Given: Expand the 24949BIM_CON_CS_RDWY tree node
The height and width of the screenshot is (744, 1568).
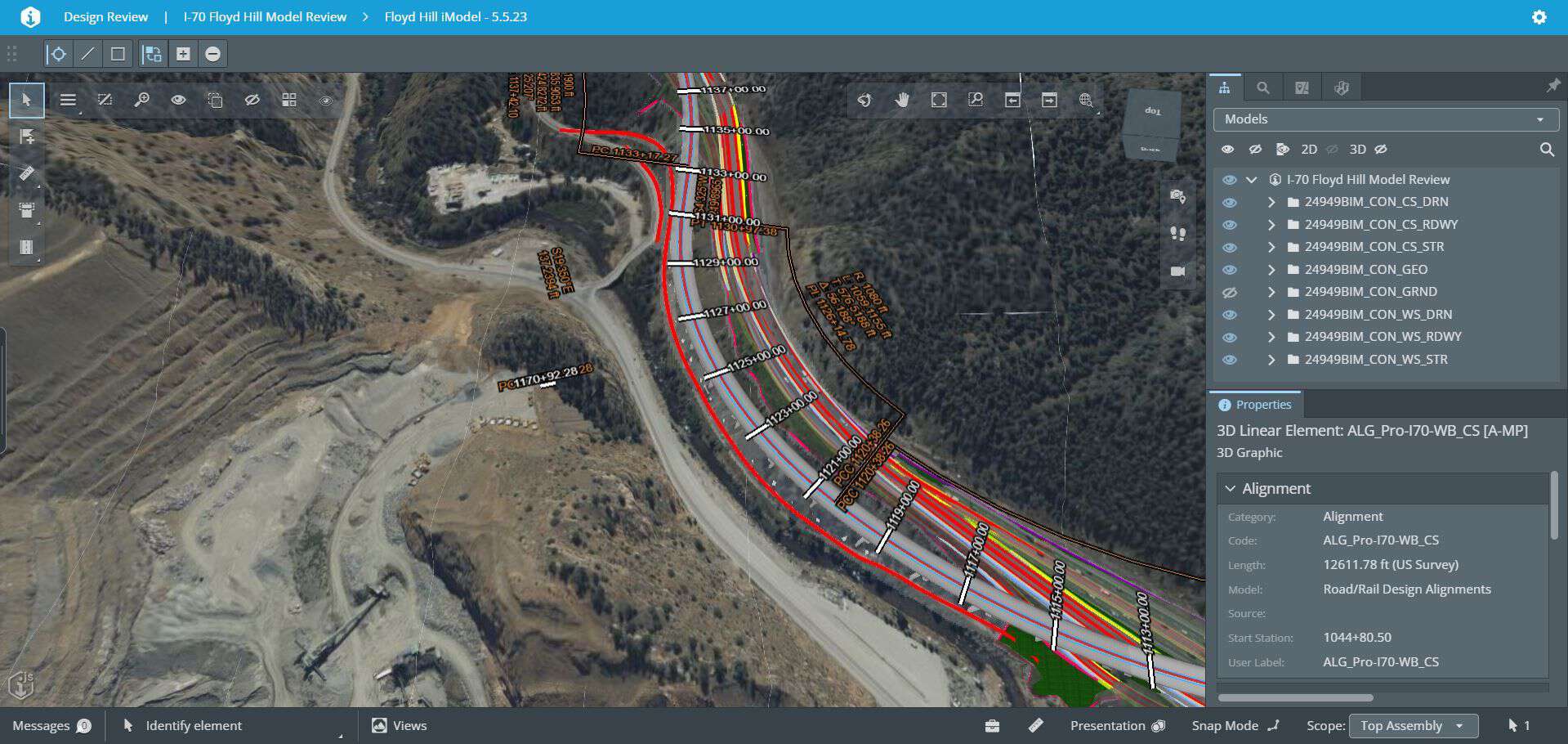Looking at the screenshot, I should pos(1271,224).
